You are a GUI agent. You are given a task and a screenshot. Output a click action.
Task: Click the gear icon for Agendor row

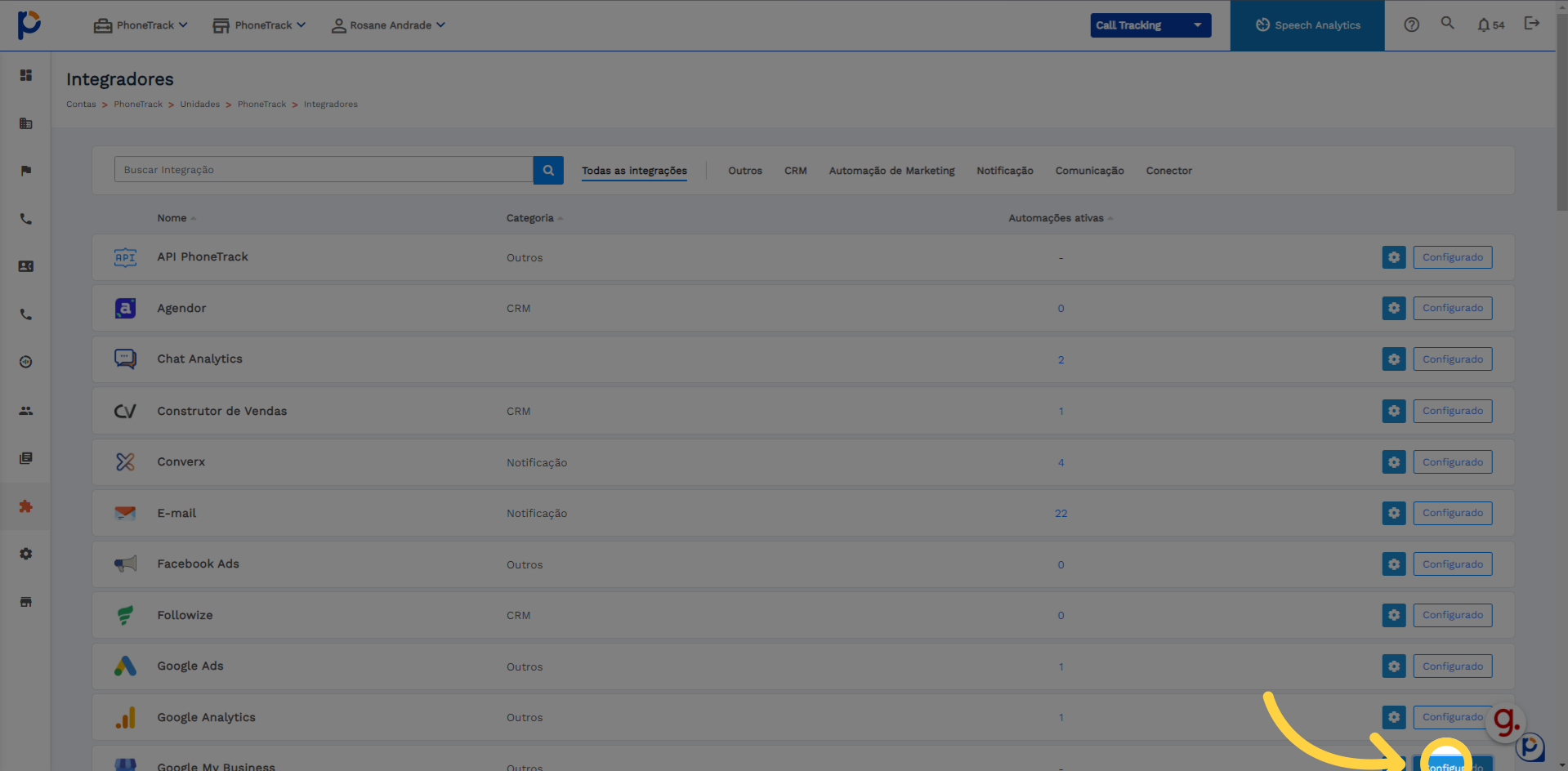coord(1393,308)
